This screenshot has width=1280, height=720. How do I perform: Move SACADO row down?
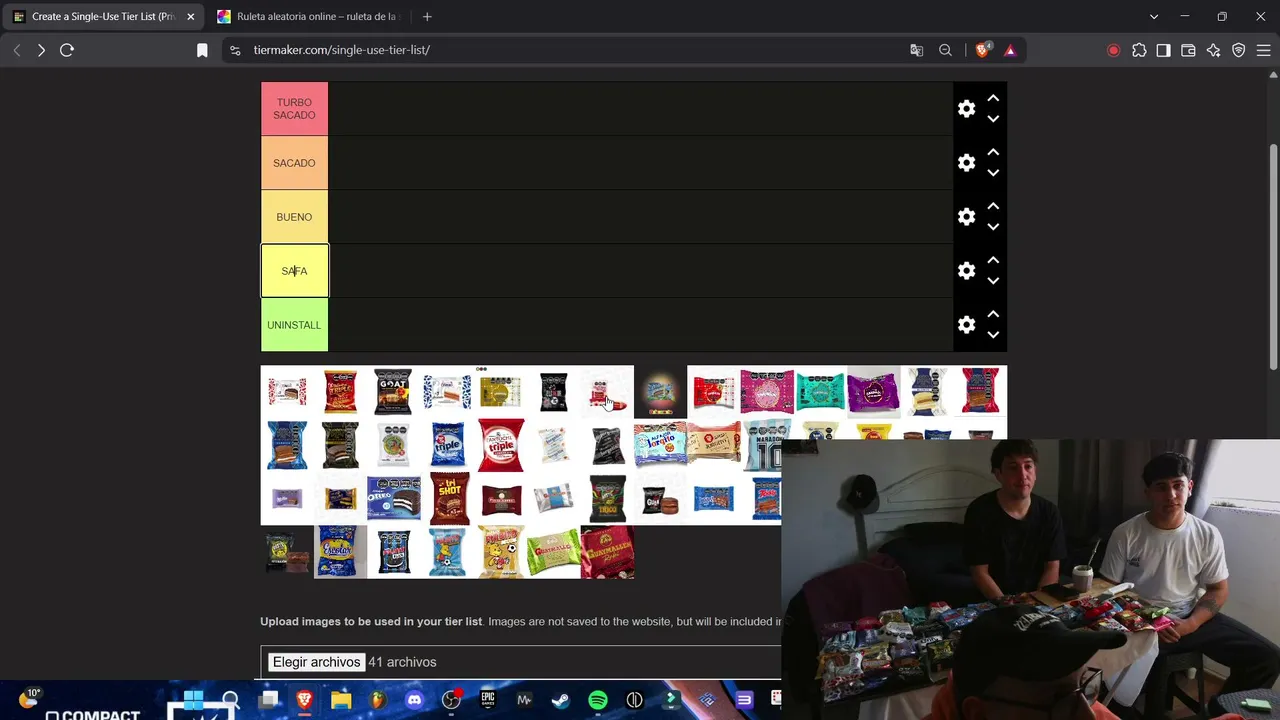993,173
